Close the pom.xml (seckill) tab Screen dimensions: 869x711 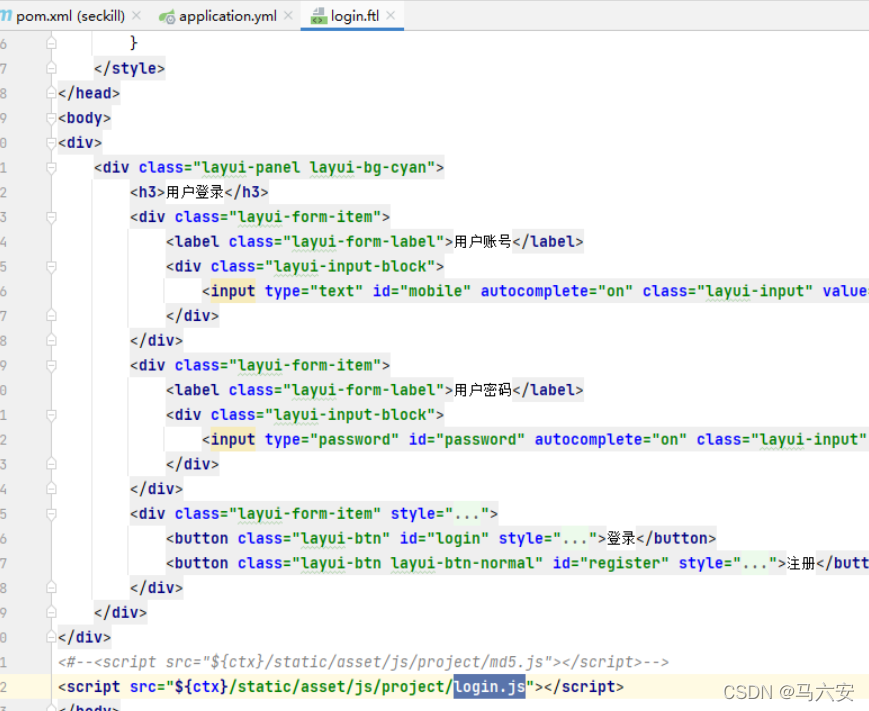137,16
